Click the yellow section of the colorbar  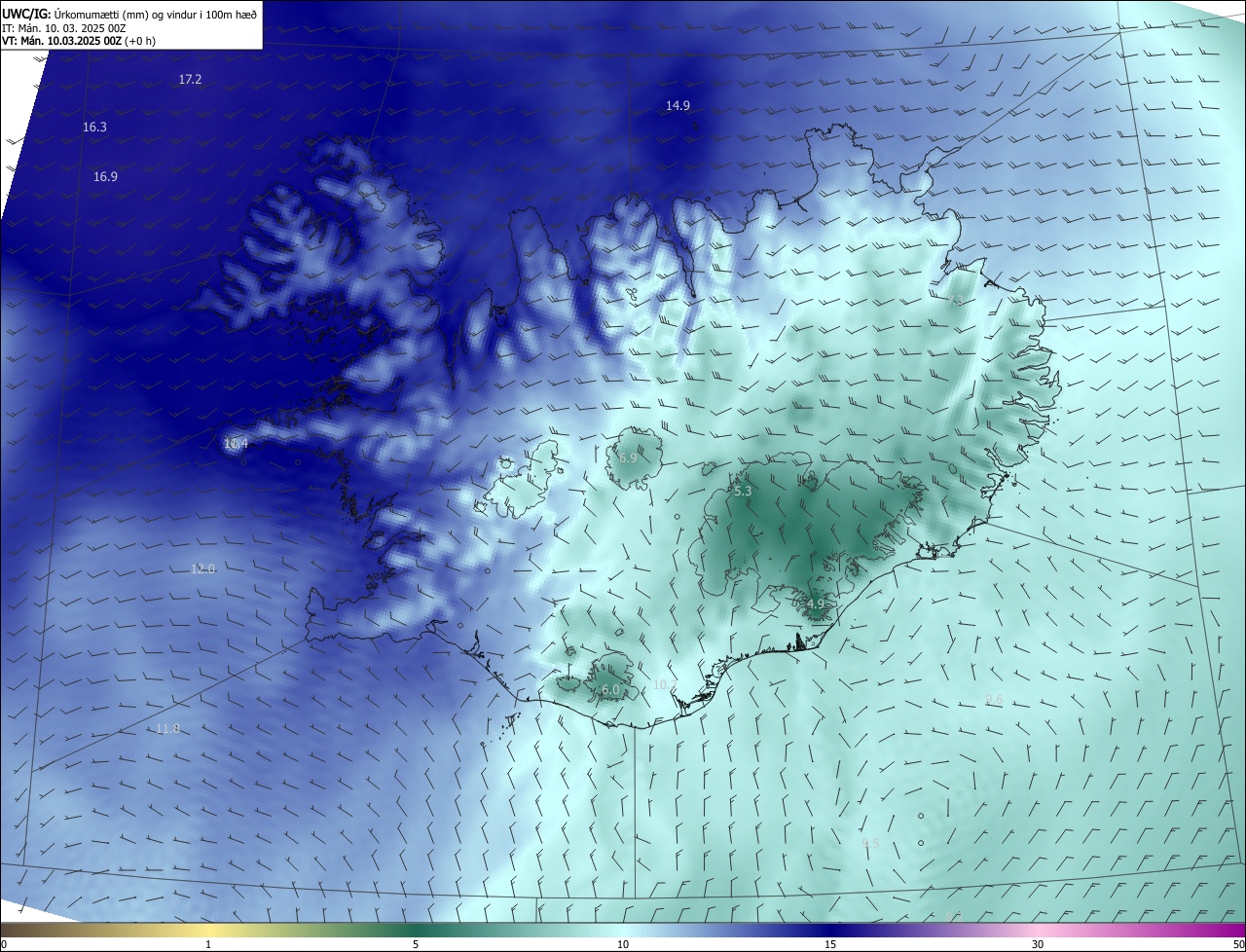pyautogui.click(x=209, y=930)
